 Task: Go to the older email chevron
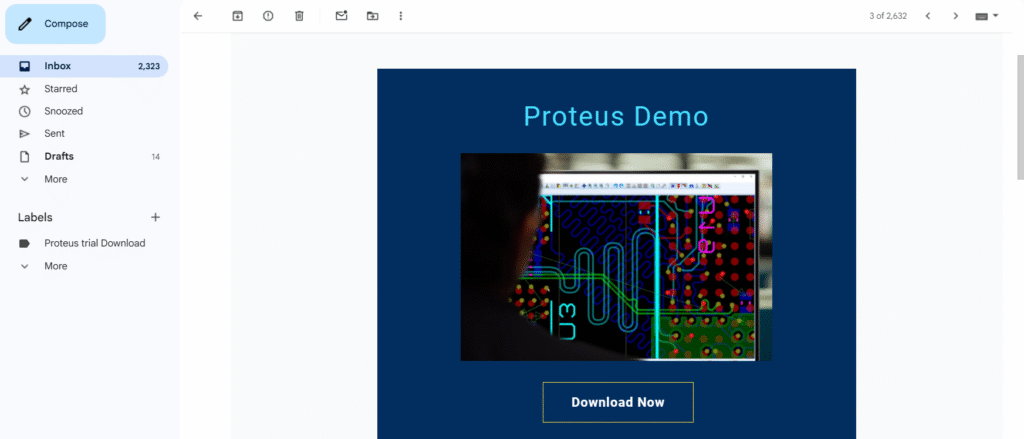[955, 16]
